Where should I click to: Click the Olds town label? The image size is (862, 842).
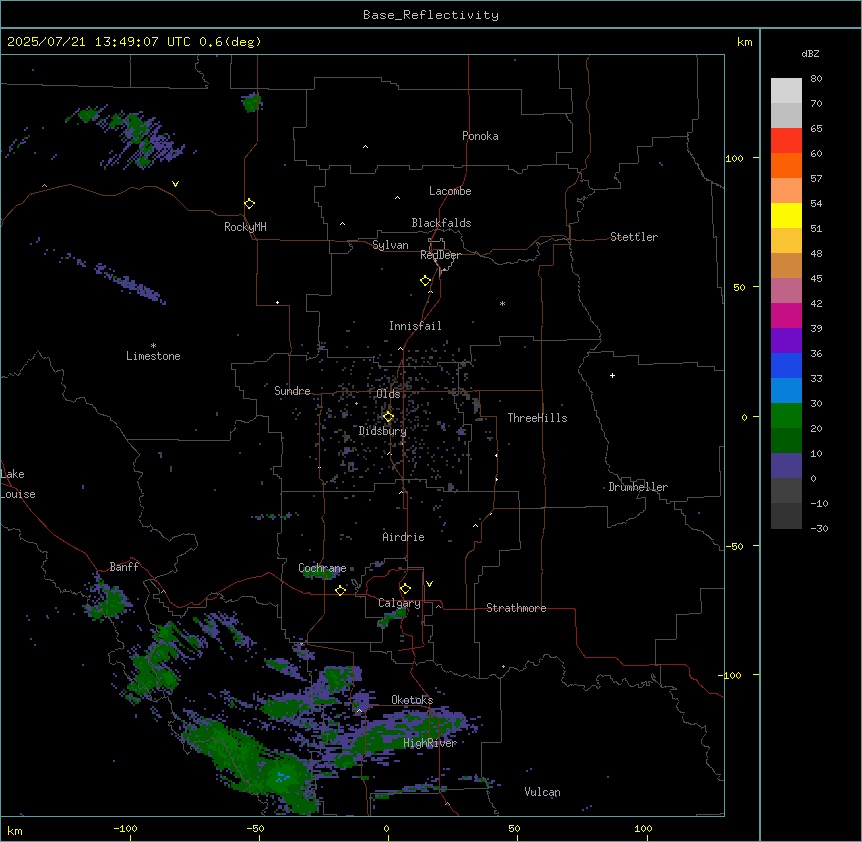coord(388,394)
